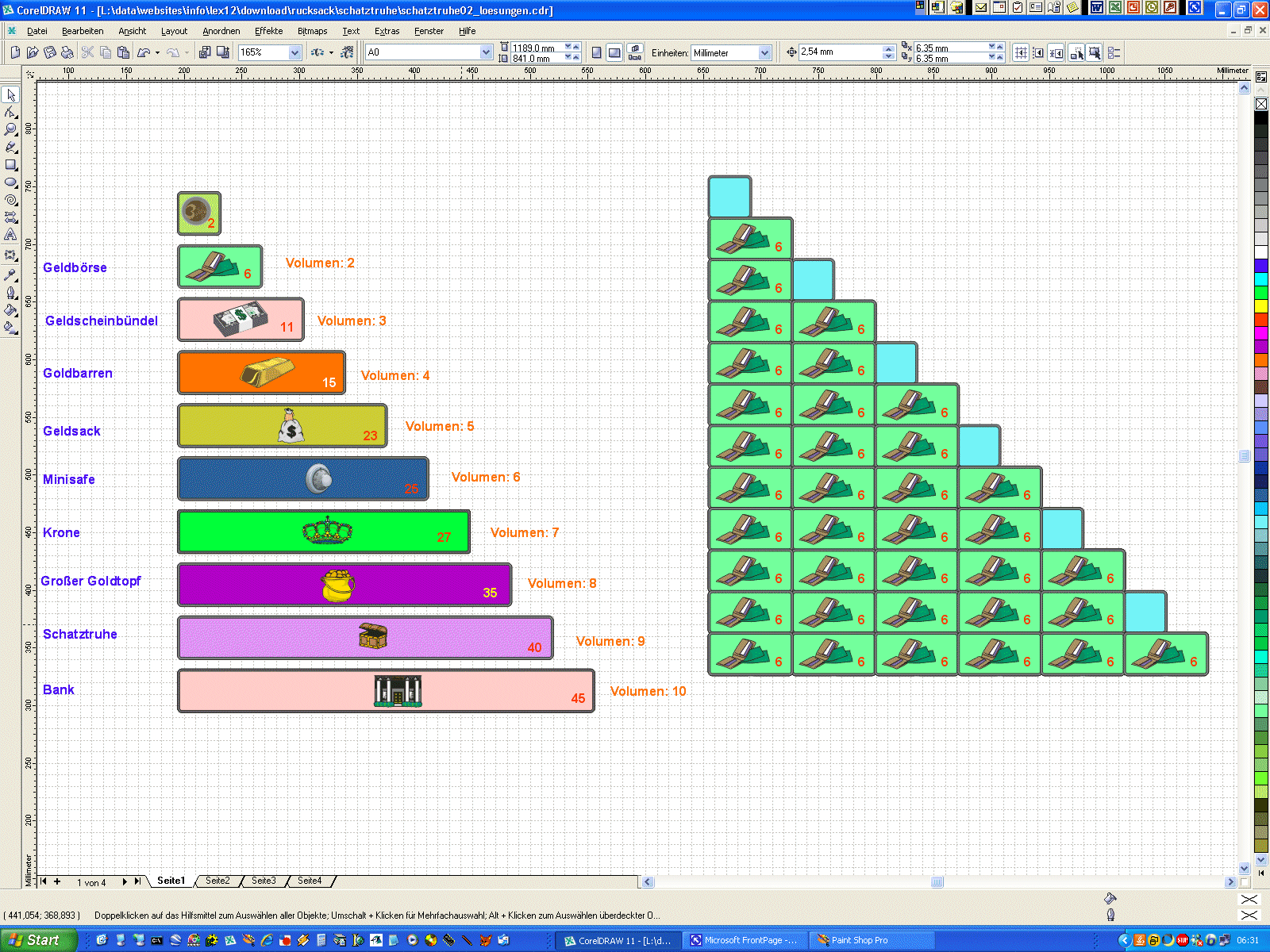Select the Freehand drawing tool
The image size is (1270, 952).
click(x=11, y=148)
